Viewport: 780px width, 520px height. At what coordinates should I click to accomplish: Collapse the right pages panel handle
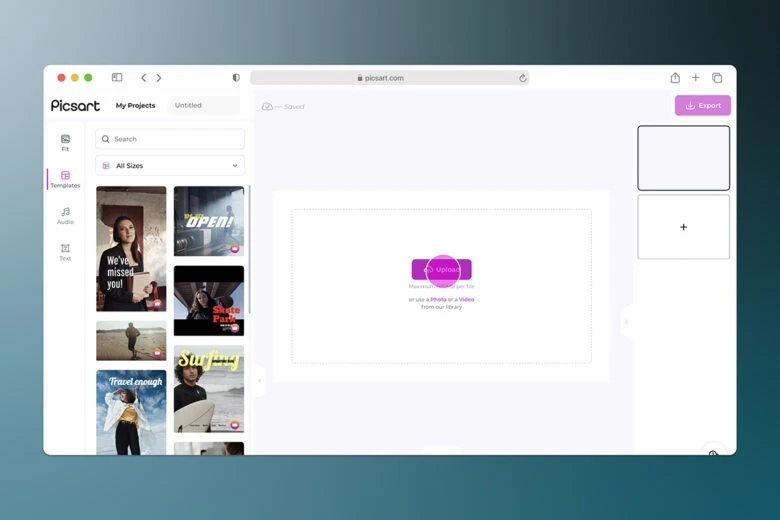(626, 322)
